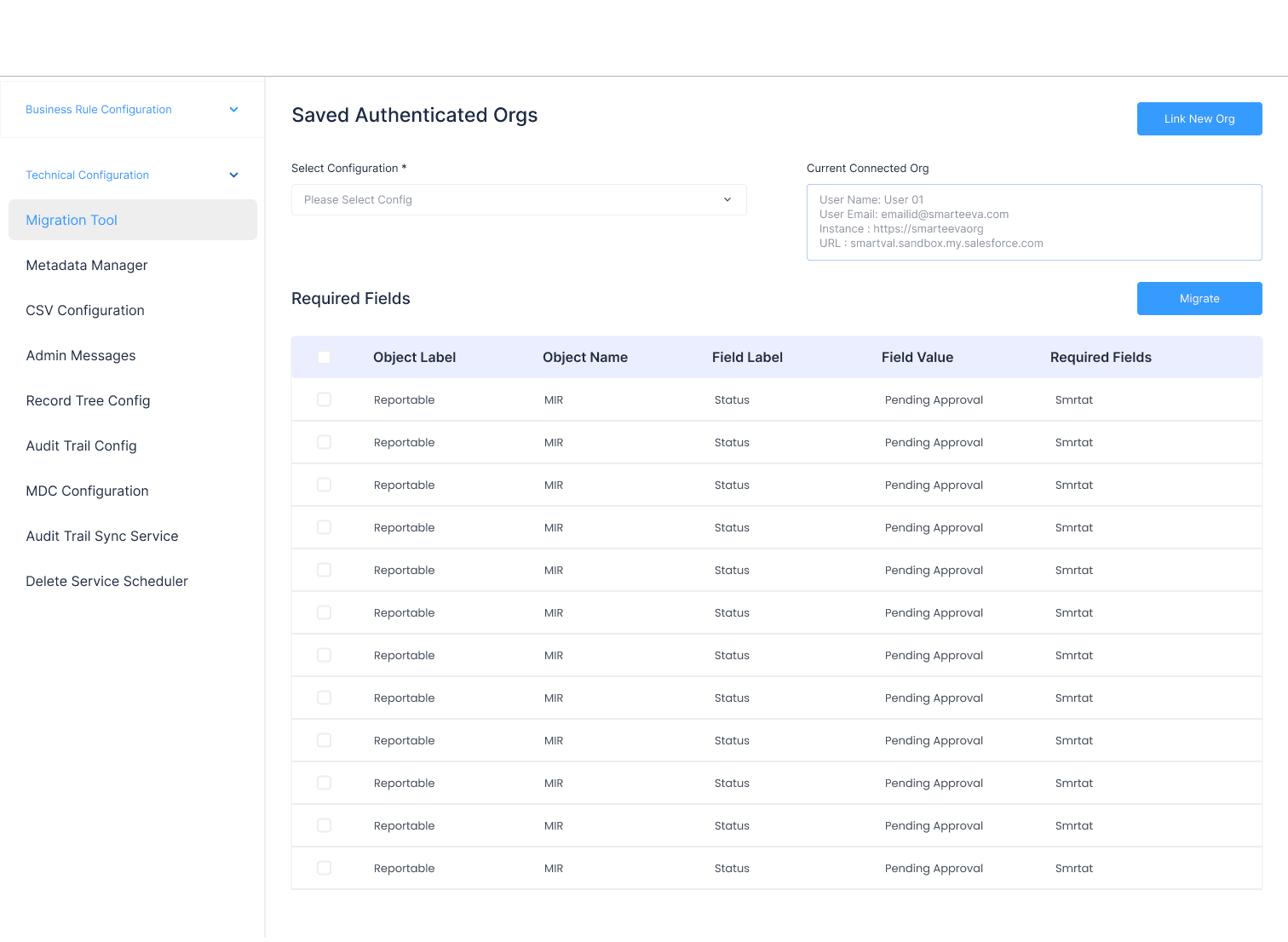Click the Migrate button
Screen dimensions: 1288x942
point(1199,299)
